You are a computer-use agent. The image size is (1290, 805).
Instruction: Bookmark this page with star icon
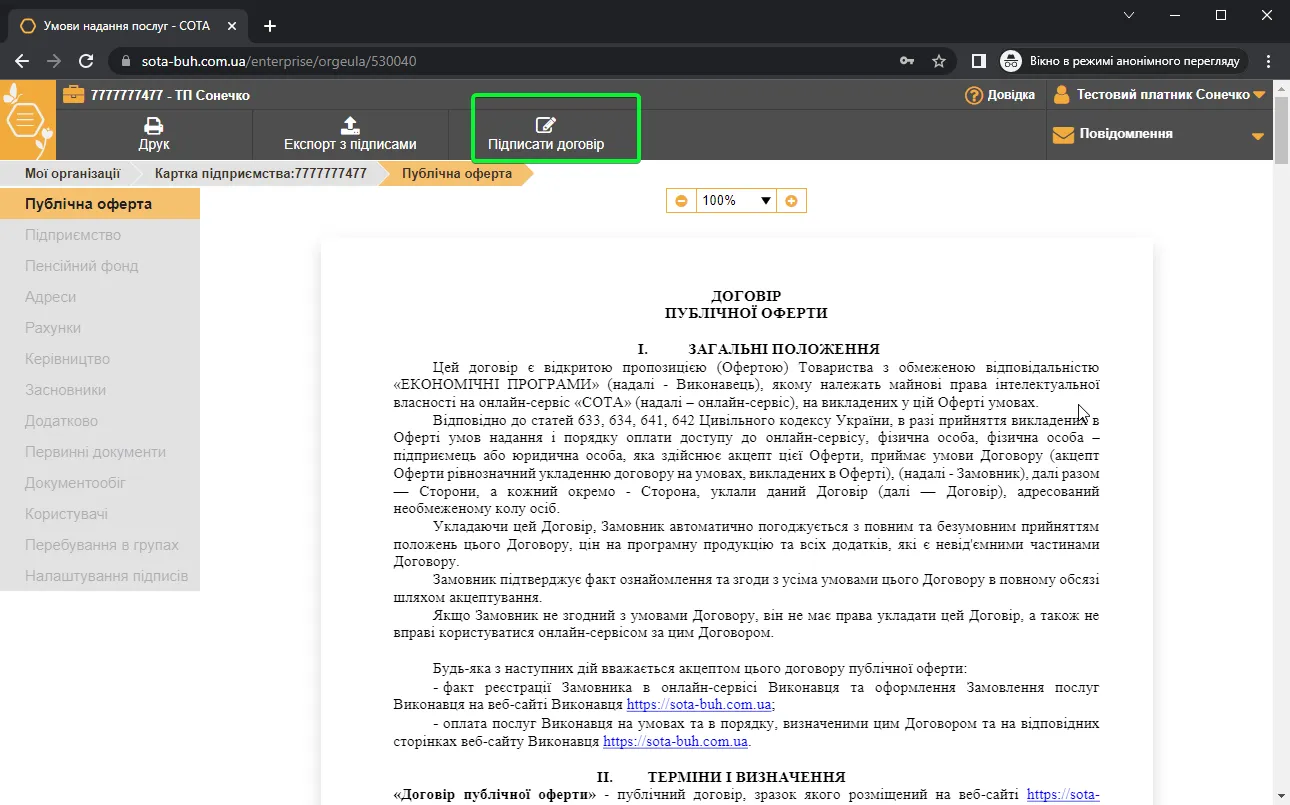pos(939,61)
